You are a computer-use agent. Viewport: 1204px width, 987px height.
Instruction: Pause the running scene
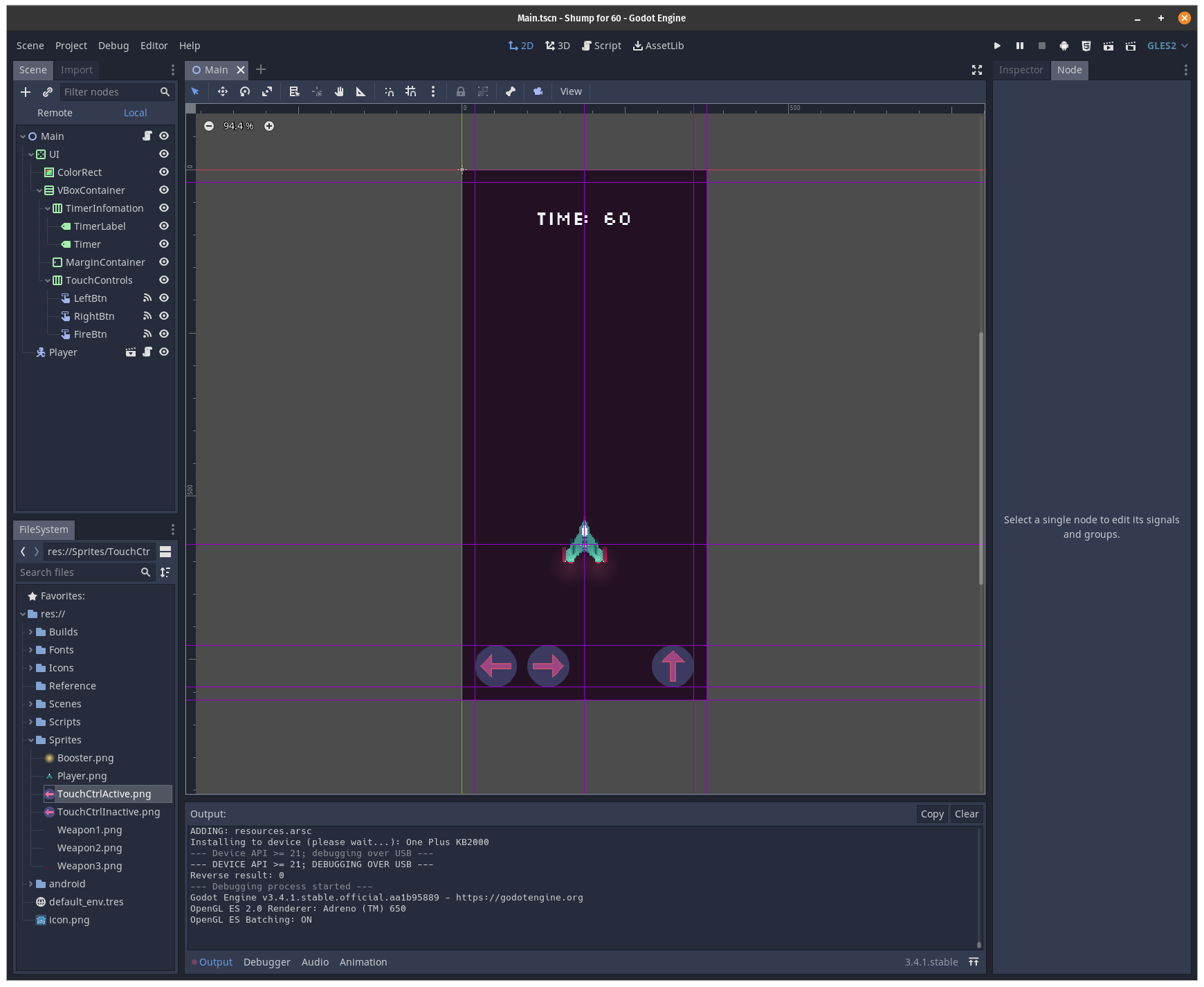pyautogui.click(x=1020, y=45)
